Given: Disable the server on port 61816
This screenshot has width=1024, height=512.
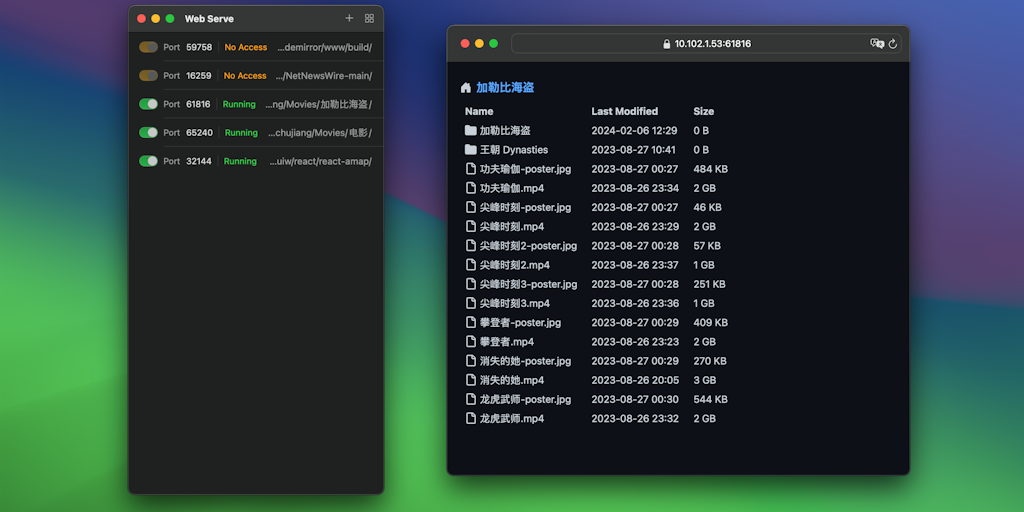Looking at the screenshot, I should pos(148,104).
